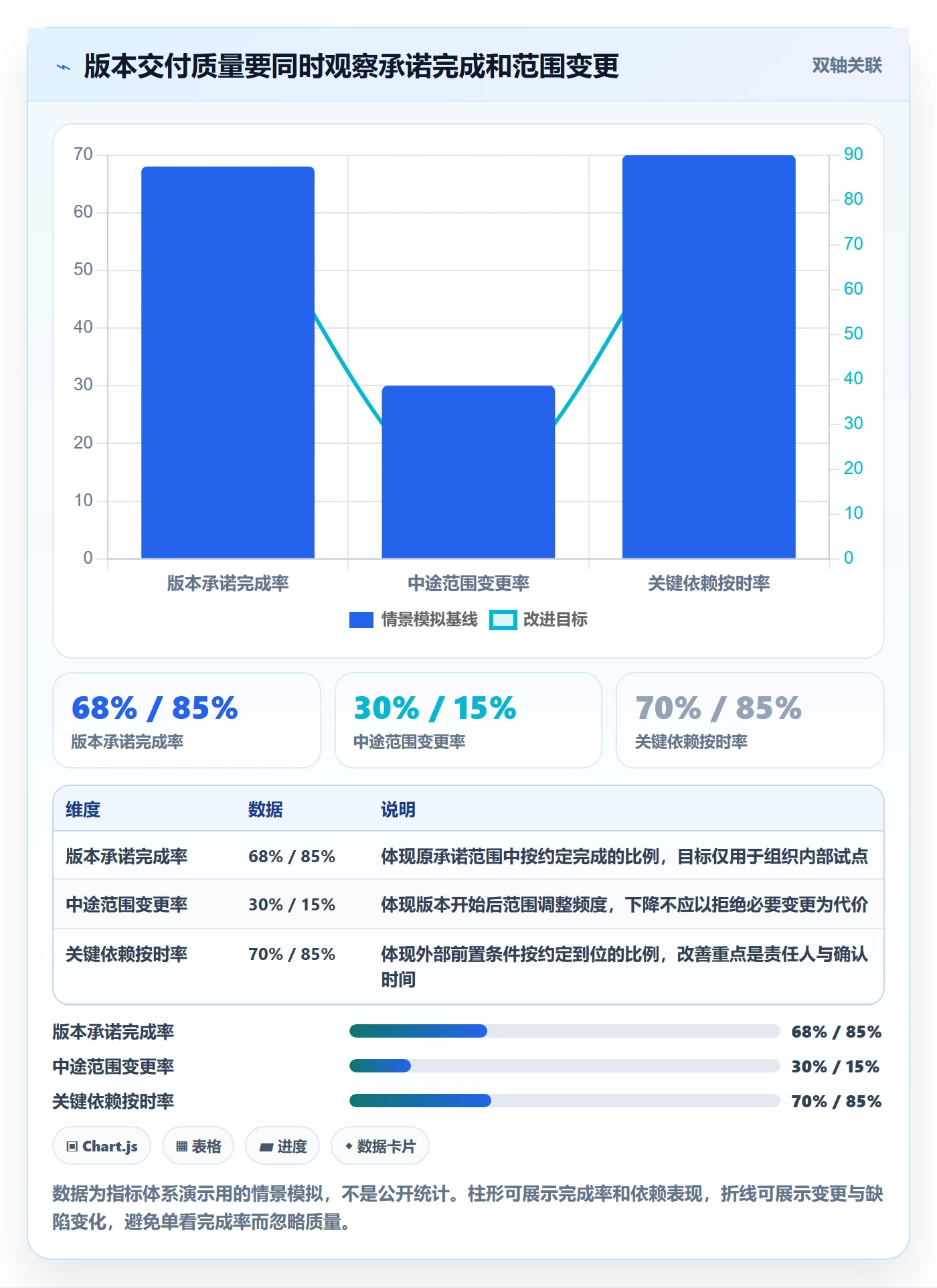Click the 关键依赖按时率 x-axis label
Image resolution: width=937 pixels, height=1288 pixels.
pos(709,583)
